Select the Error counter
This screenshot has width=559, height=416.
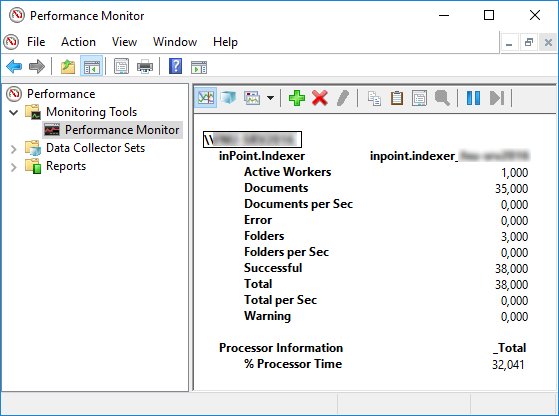(x=258, y=220)
